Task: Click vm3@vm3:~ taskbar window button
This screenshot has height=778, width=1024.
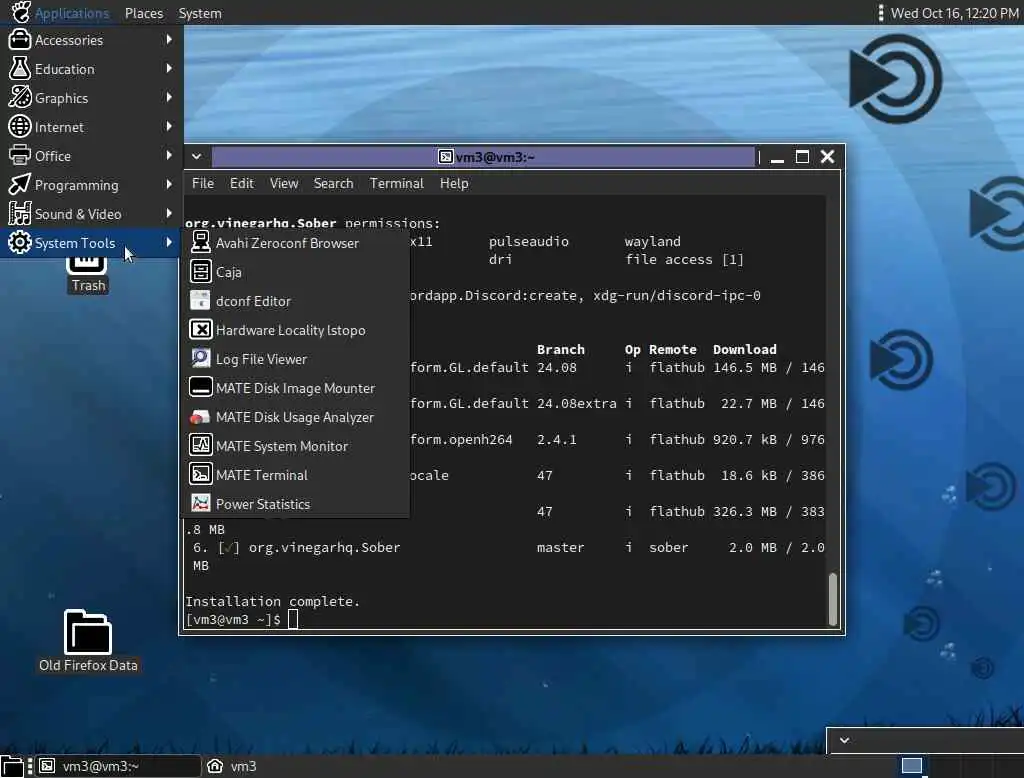Action: (118, 766)
